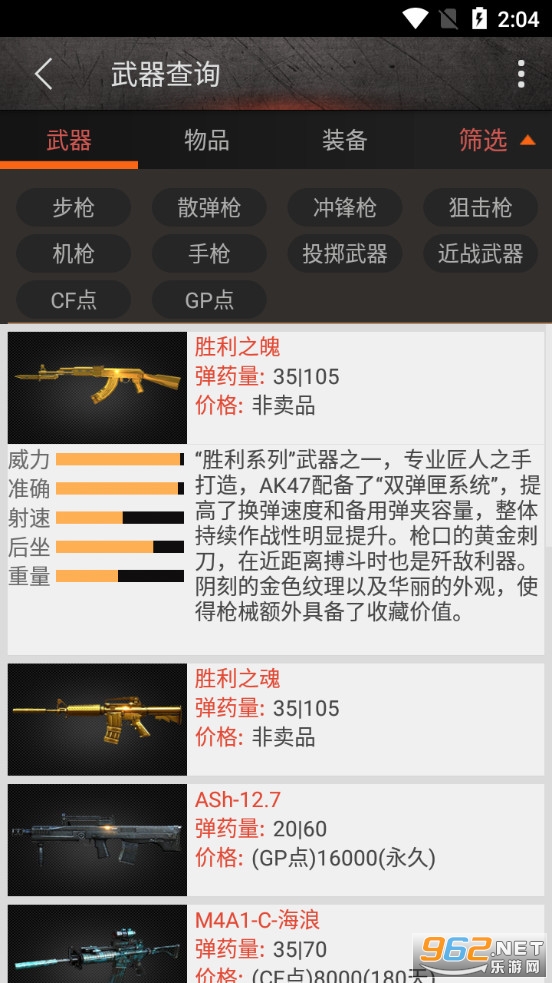The image size is (552, 983).
Task: Click the orange filter arrow
Action: (x=528, y=140)
